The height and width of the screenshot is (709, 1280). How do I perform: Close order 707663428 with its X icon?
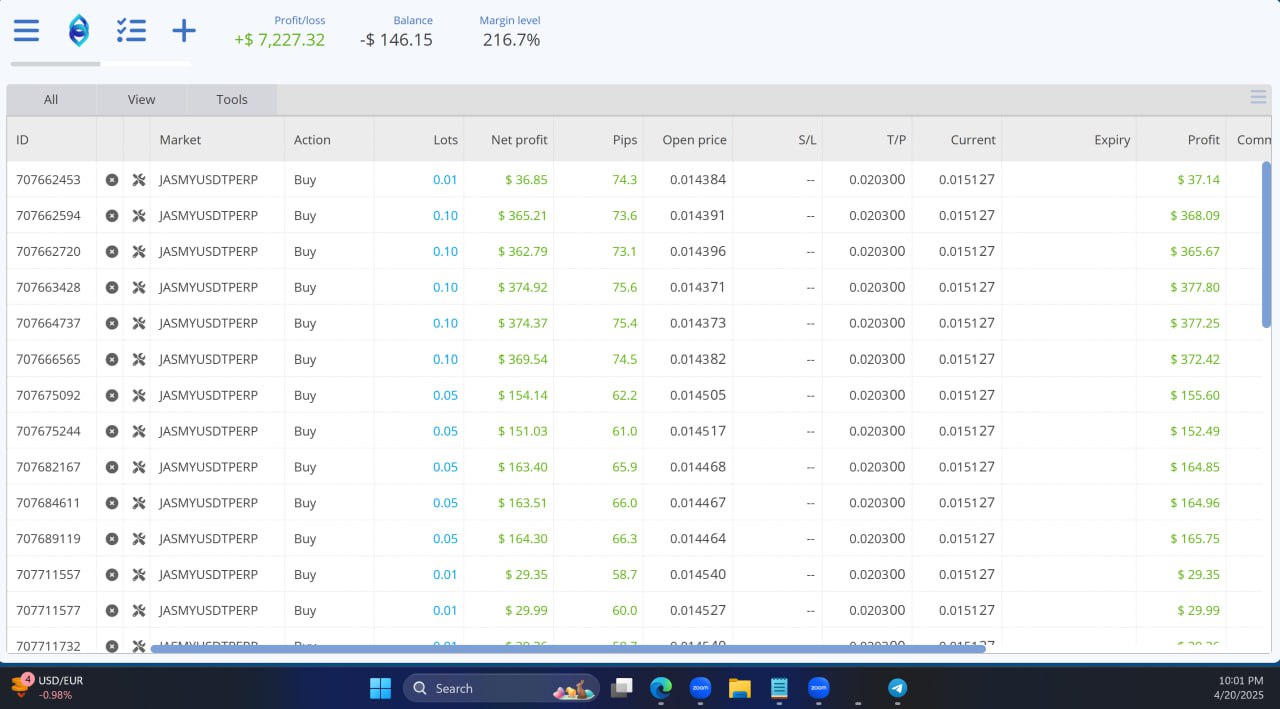[x=112, y=288]
